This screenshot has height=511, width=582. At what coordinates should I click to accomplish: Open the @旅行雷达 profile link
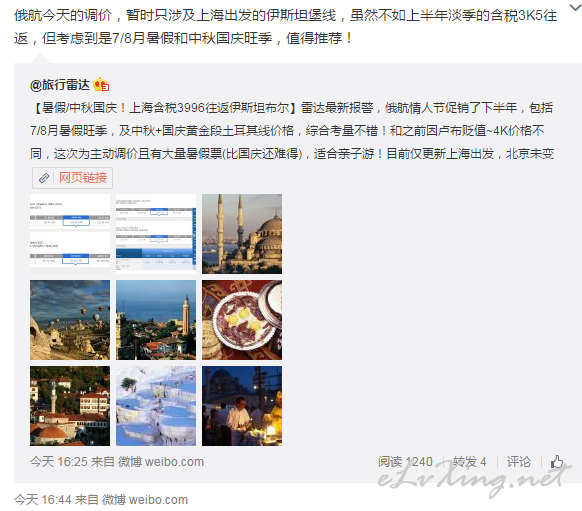coord(60,85)
